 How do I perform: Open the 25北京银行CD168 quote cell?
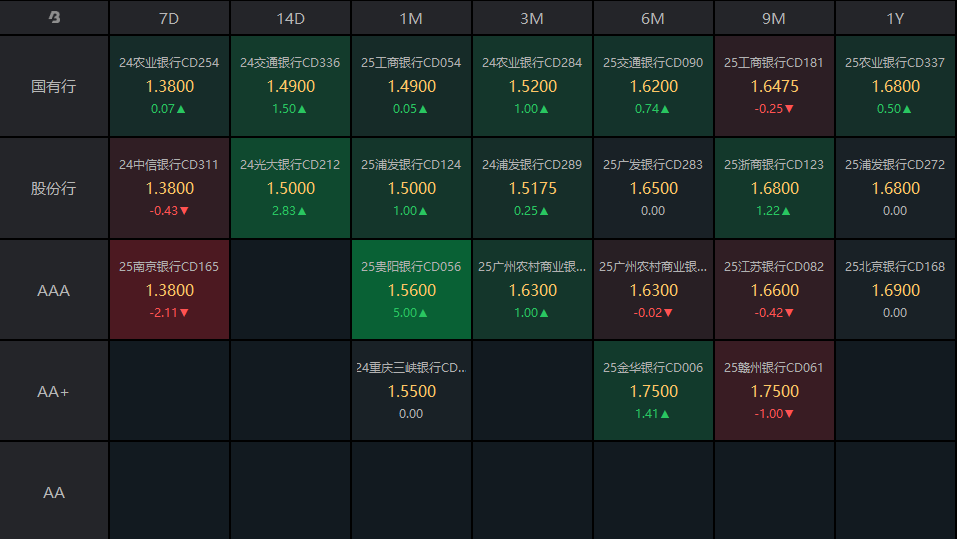pyautogui.click(x=895, y=290)
